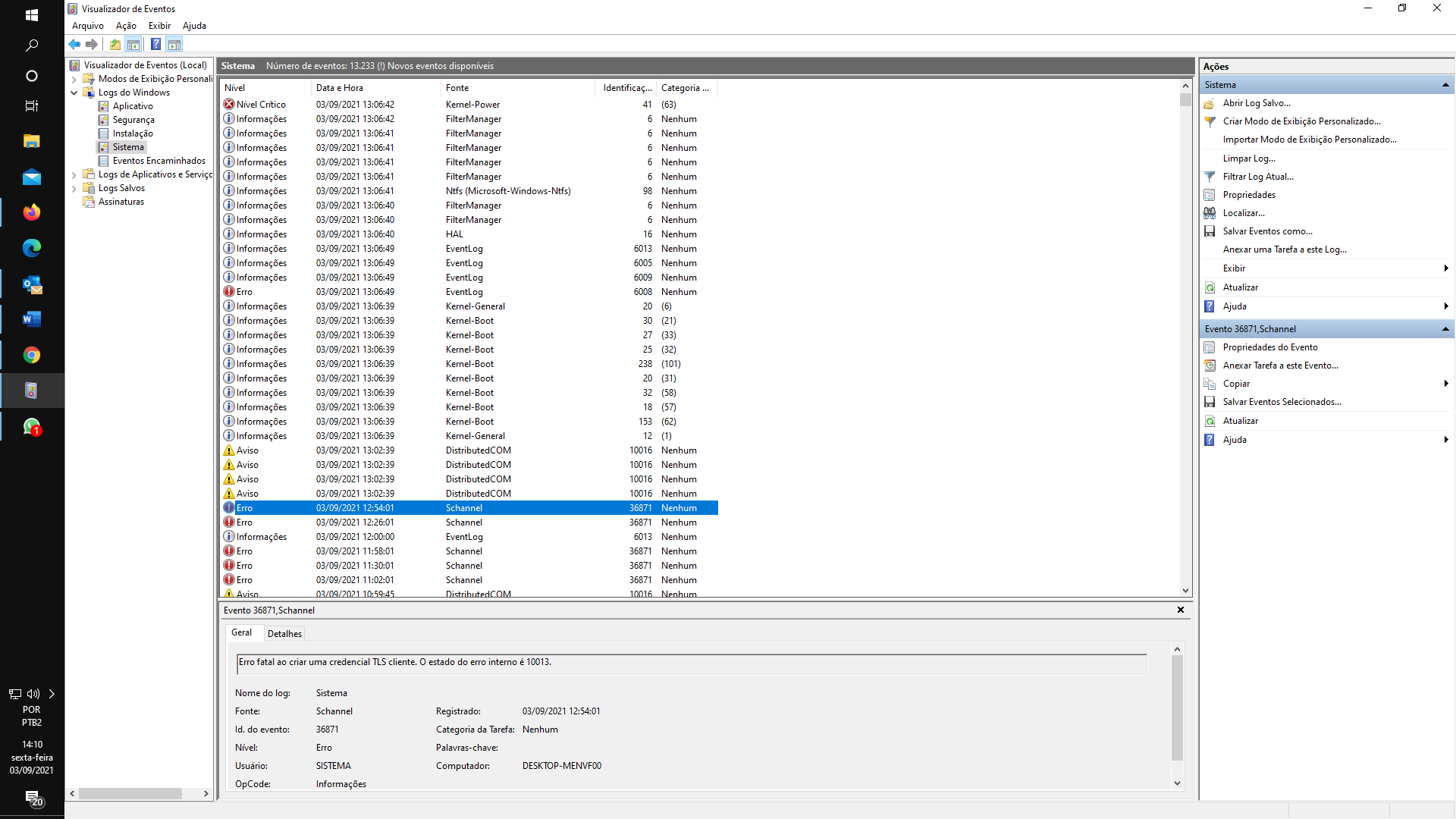
Task: Click Importar Modo de Exibição Personalizado
Action: tap(1310, 140)
